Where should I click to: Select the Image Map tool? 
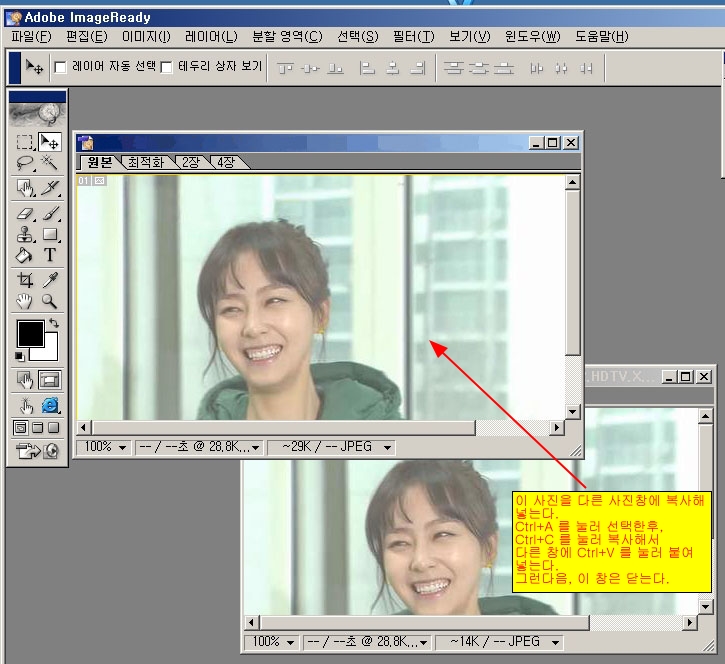click(25, 188)
